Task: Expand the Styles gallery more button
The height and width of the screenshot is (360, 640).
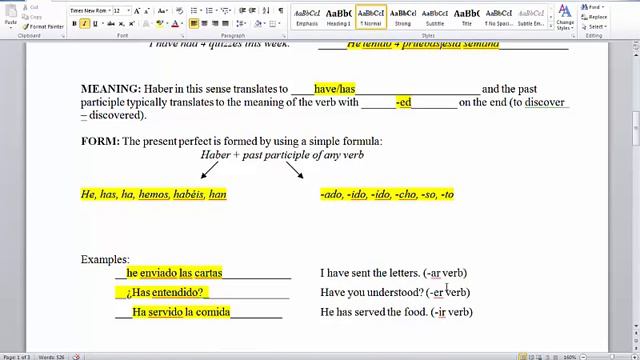Action: tap(551, 27)
